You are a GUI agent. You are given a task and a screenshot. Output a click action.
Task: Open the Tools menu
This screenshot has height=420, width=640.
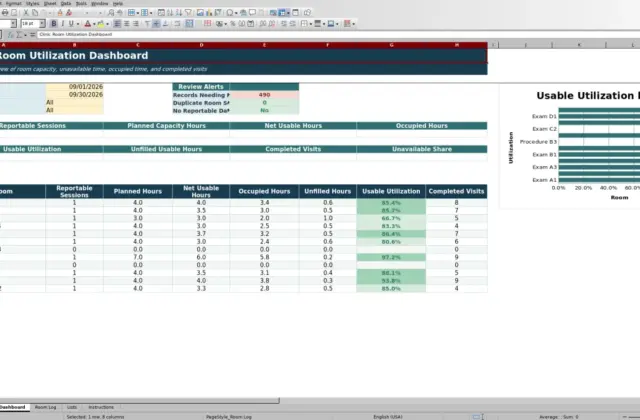tap(81, 3)
